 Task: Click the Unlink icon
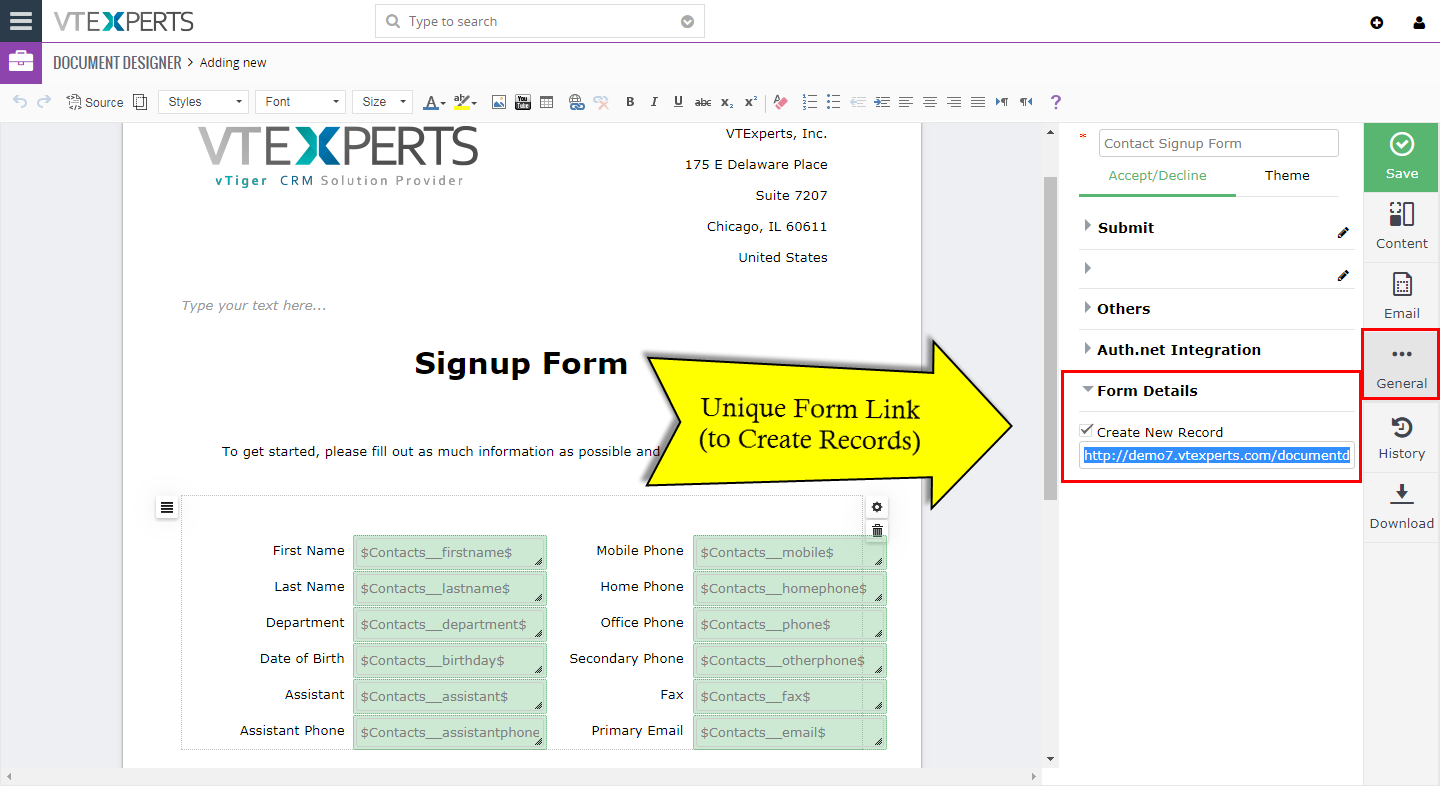[x=601, y=102]
